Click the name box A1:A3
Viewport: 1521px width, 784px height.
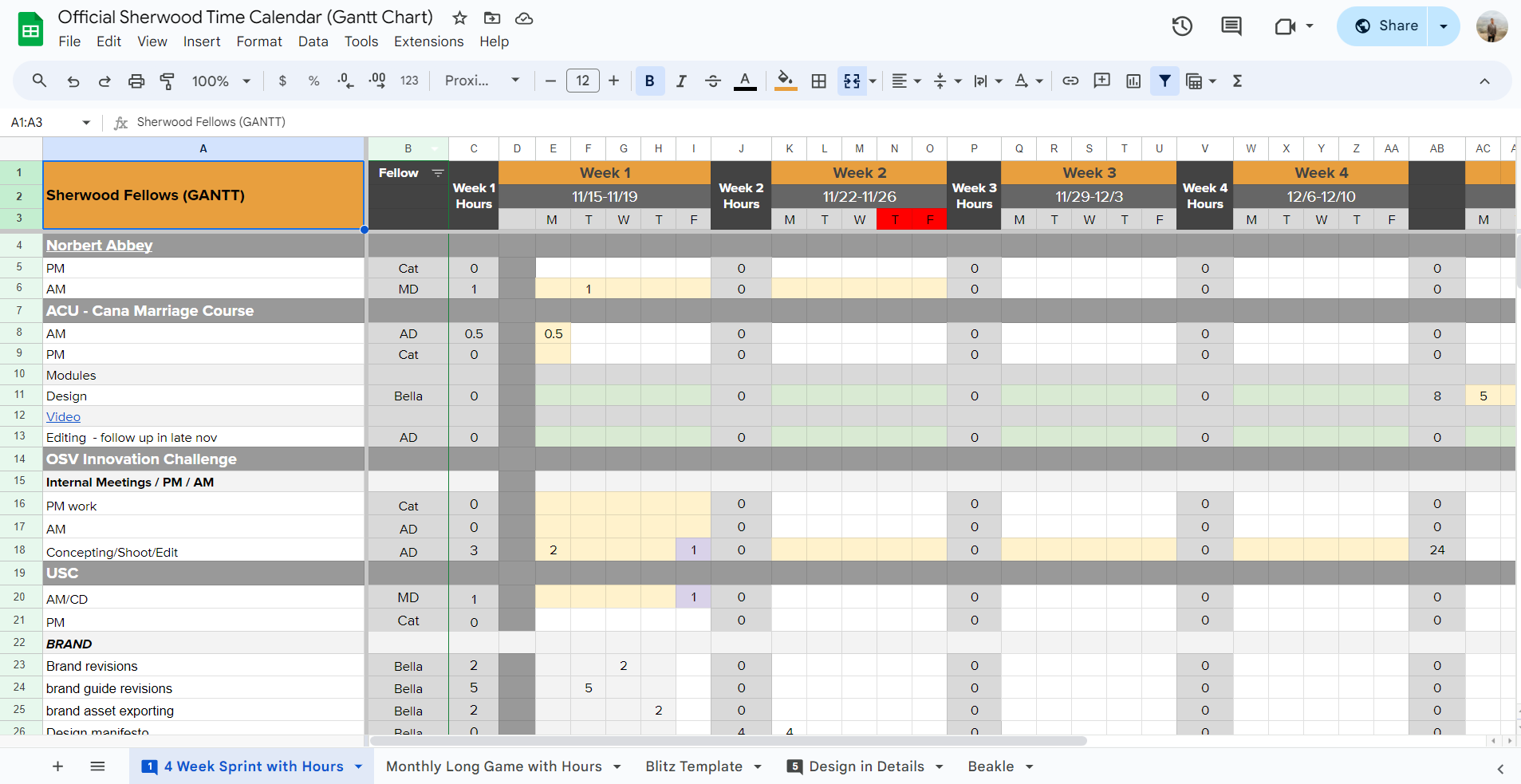point(49,122)
